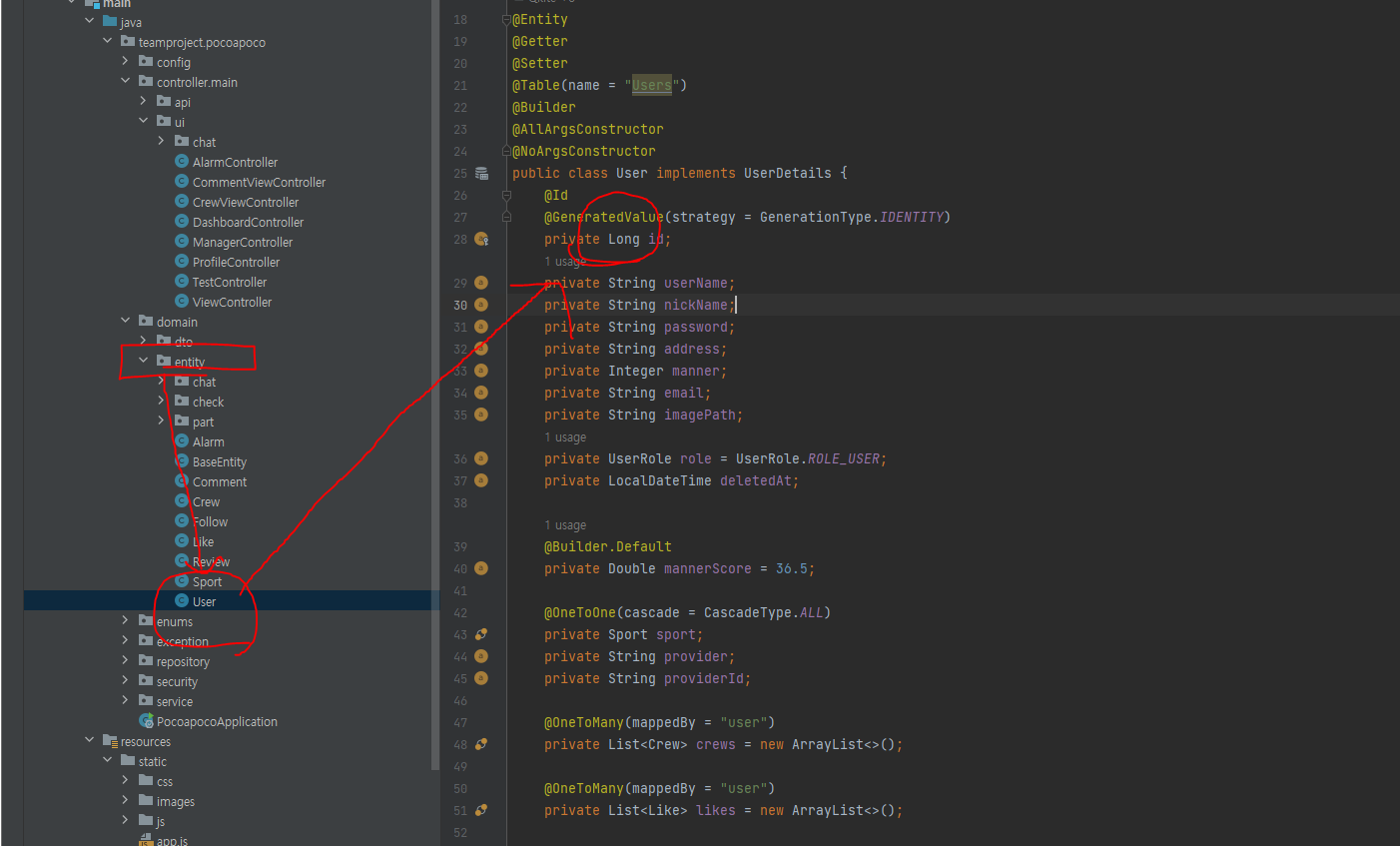Click primary key gutter icon at line 28
Viewport: 1400px width, 846px height.
pyautogui.click(x=481, y=239)
